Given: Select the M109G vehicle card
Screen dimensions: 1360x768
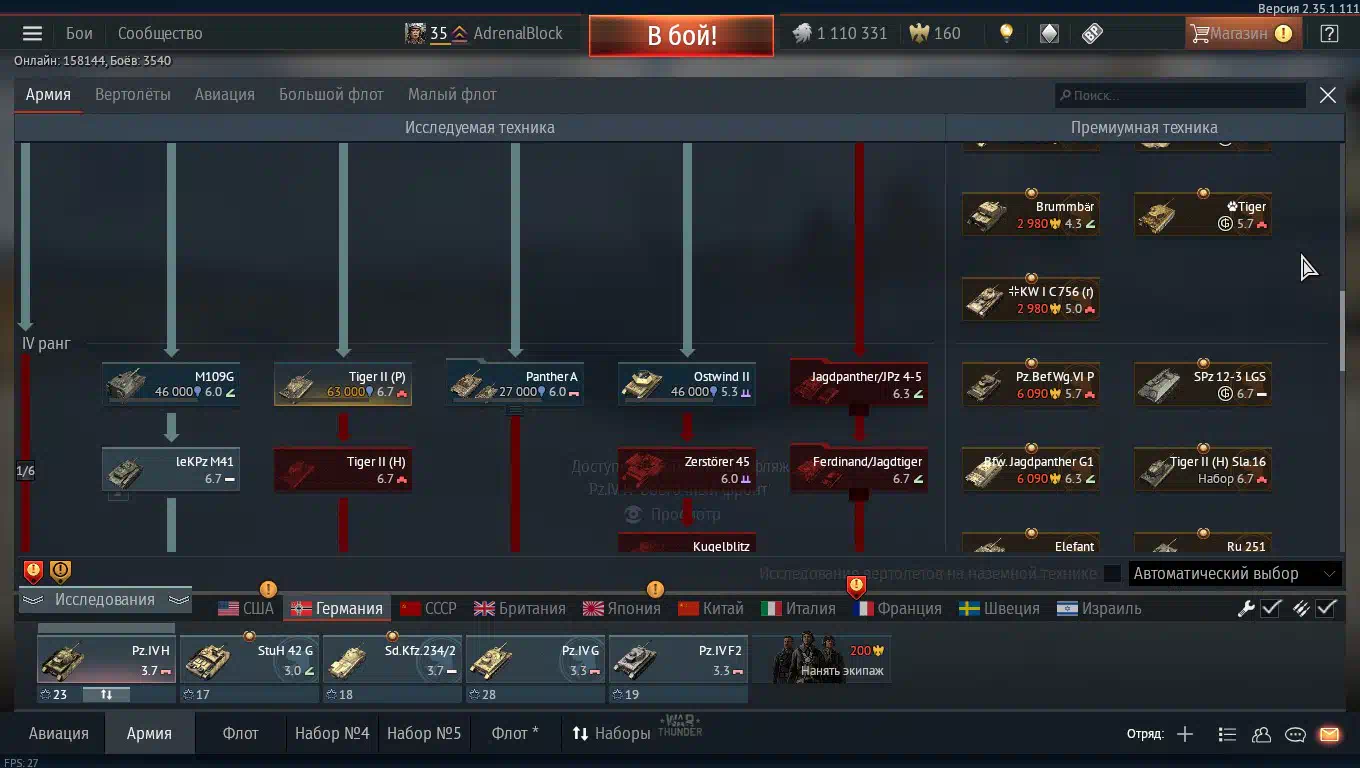Looking at the screenshot, I should click(x=171, y=384).
